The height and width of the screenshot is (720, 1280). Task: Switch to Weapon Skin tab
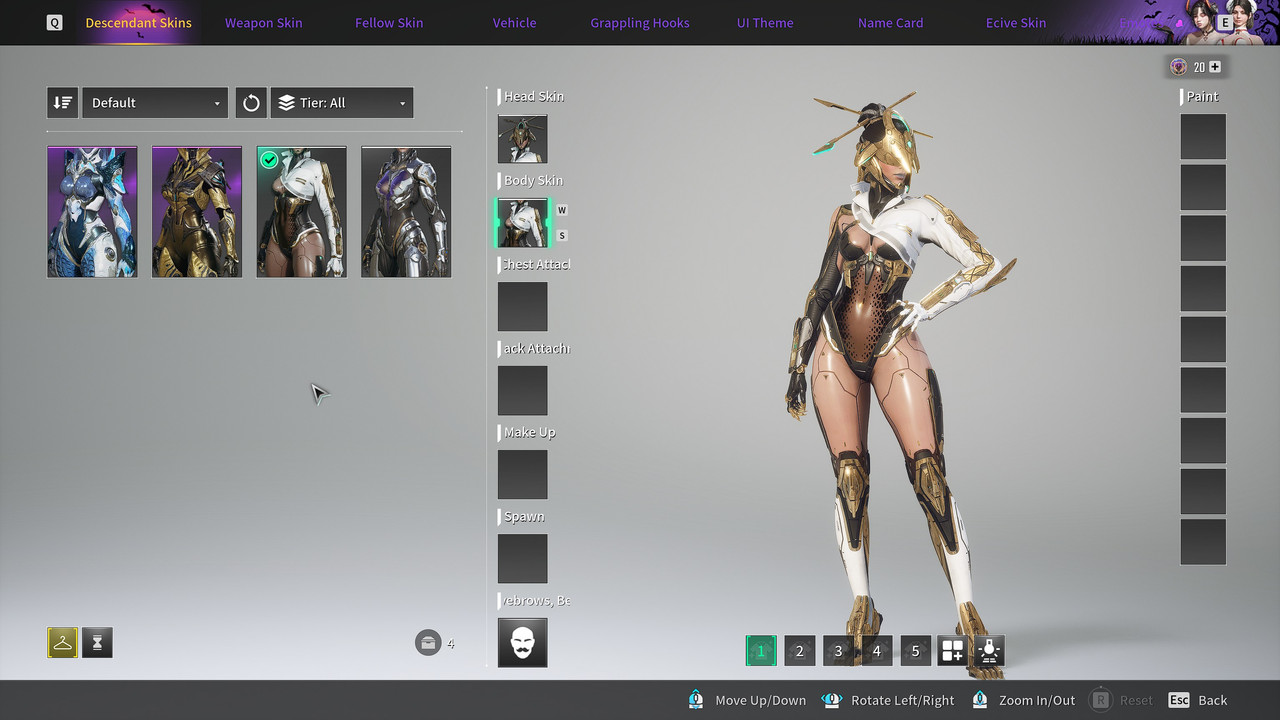point(263,23)
